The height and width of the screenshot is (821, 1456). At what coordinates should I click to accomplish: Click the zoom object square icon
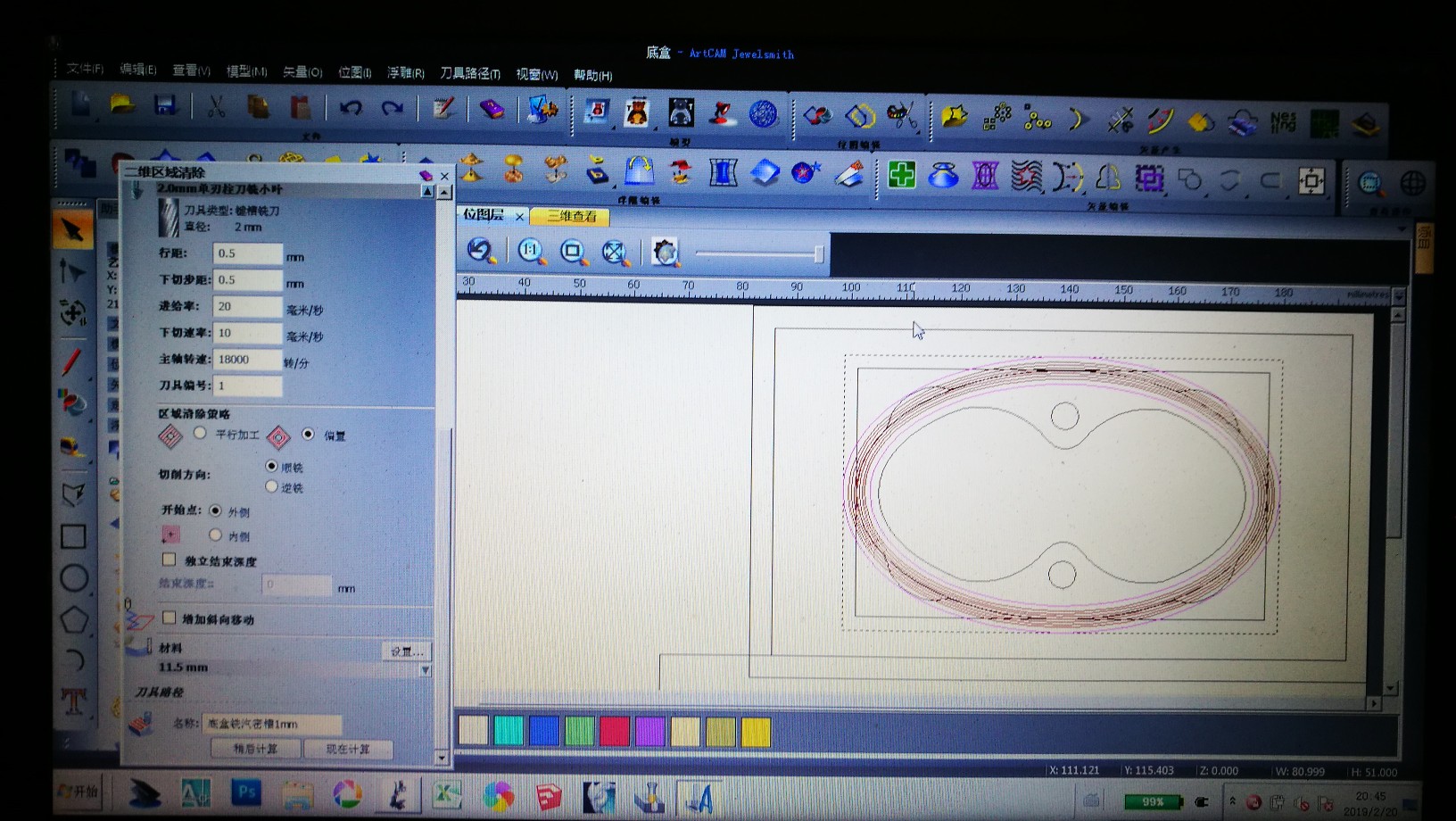pos(573,253)
